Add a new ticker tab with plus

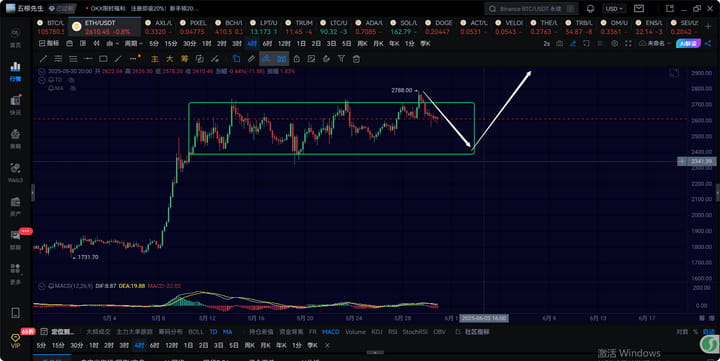pyautogui.click(x=708, y=27)
